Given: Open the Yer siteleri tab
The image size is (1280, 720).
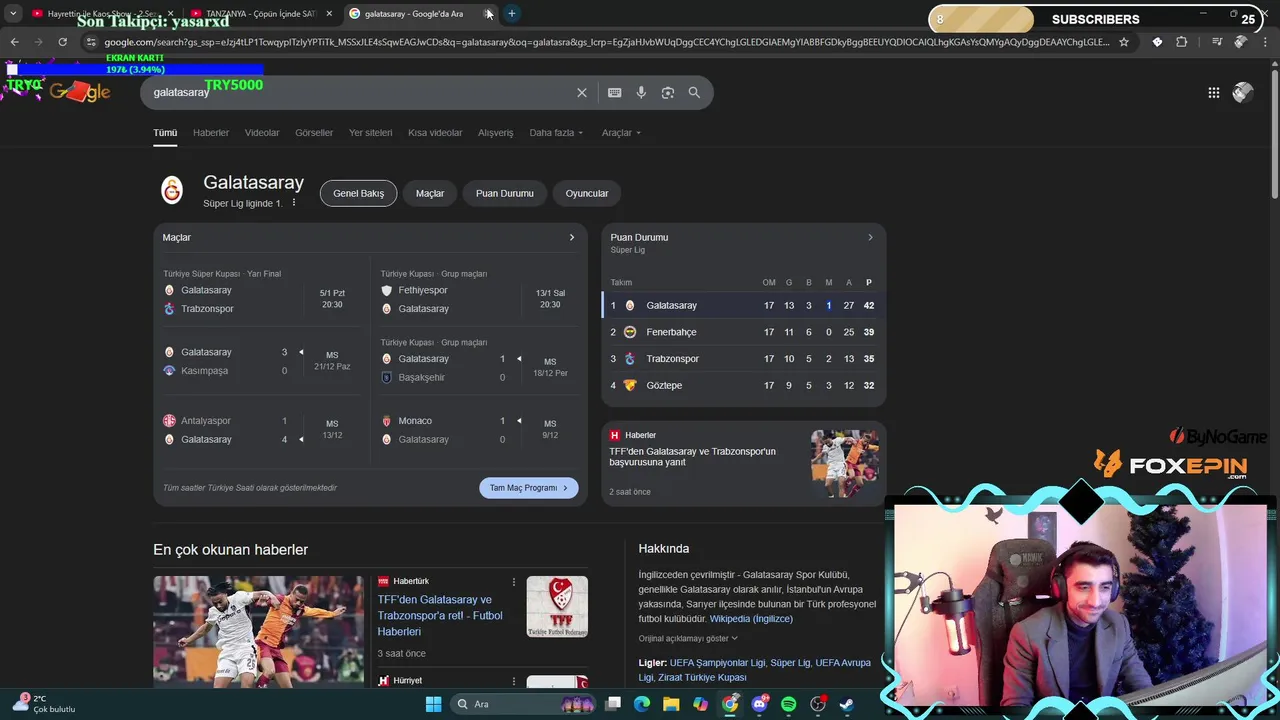Looking at the screenshot, I should pos(370,133).
